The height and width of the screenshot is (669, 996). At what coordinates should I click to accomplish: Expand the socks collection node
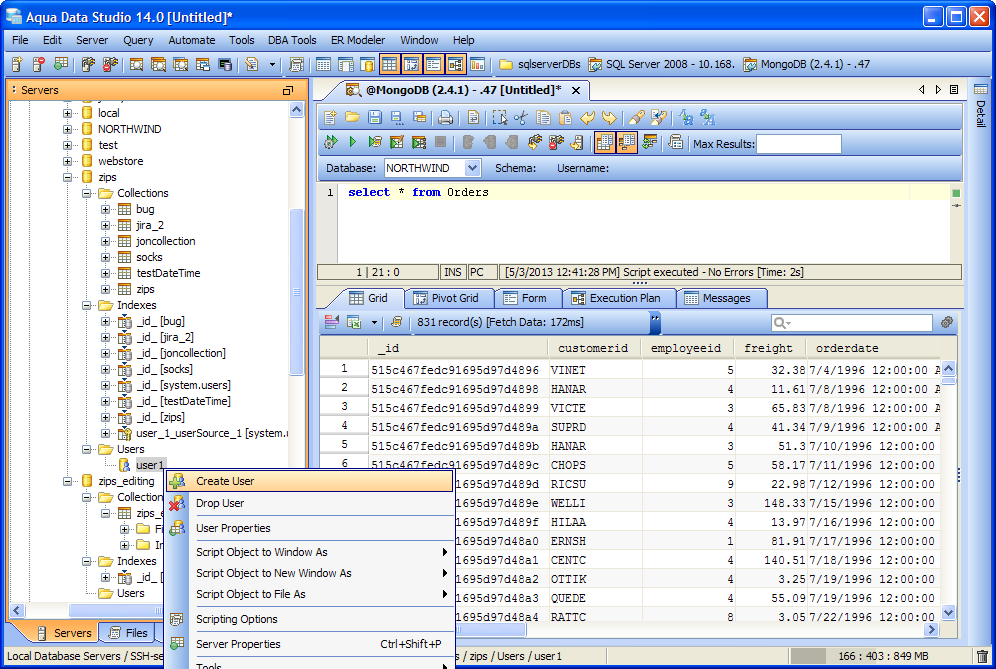pos(105,257)
